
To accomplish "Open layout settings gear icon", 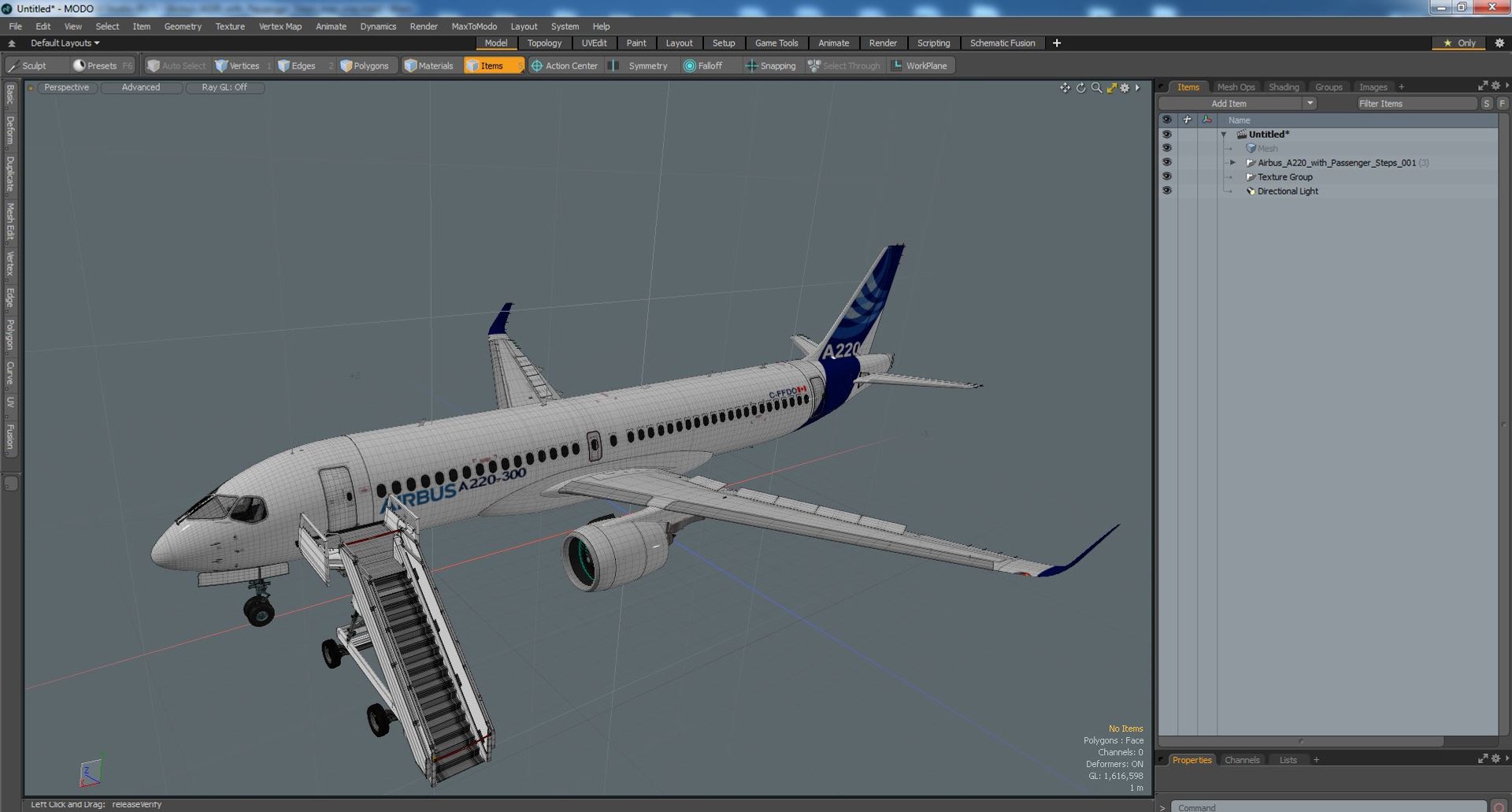I will (x=1499, y=43).
